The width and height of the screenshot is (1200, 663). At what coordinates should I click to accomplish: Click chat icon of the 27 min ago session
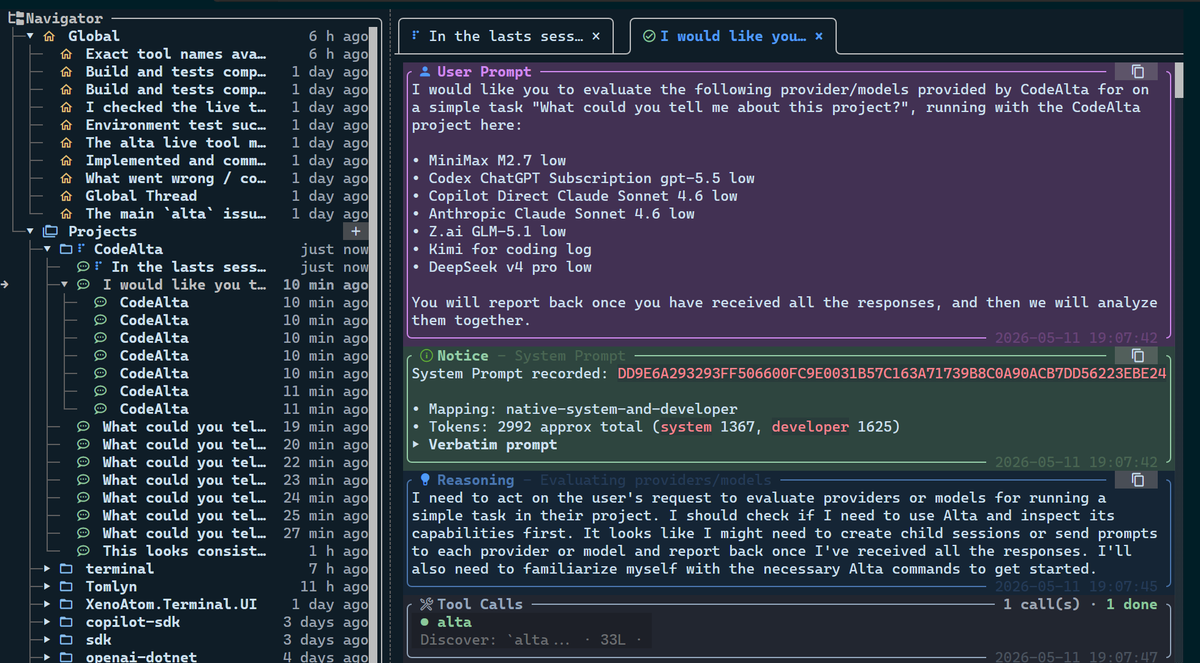click(83, 533)
